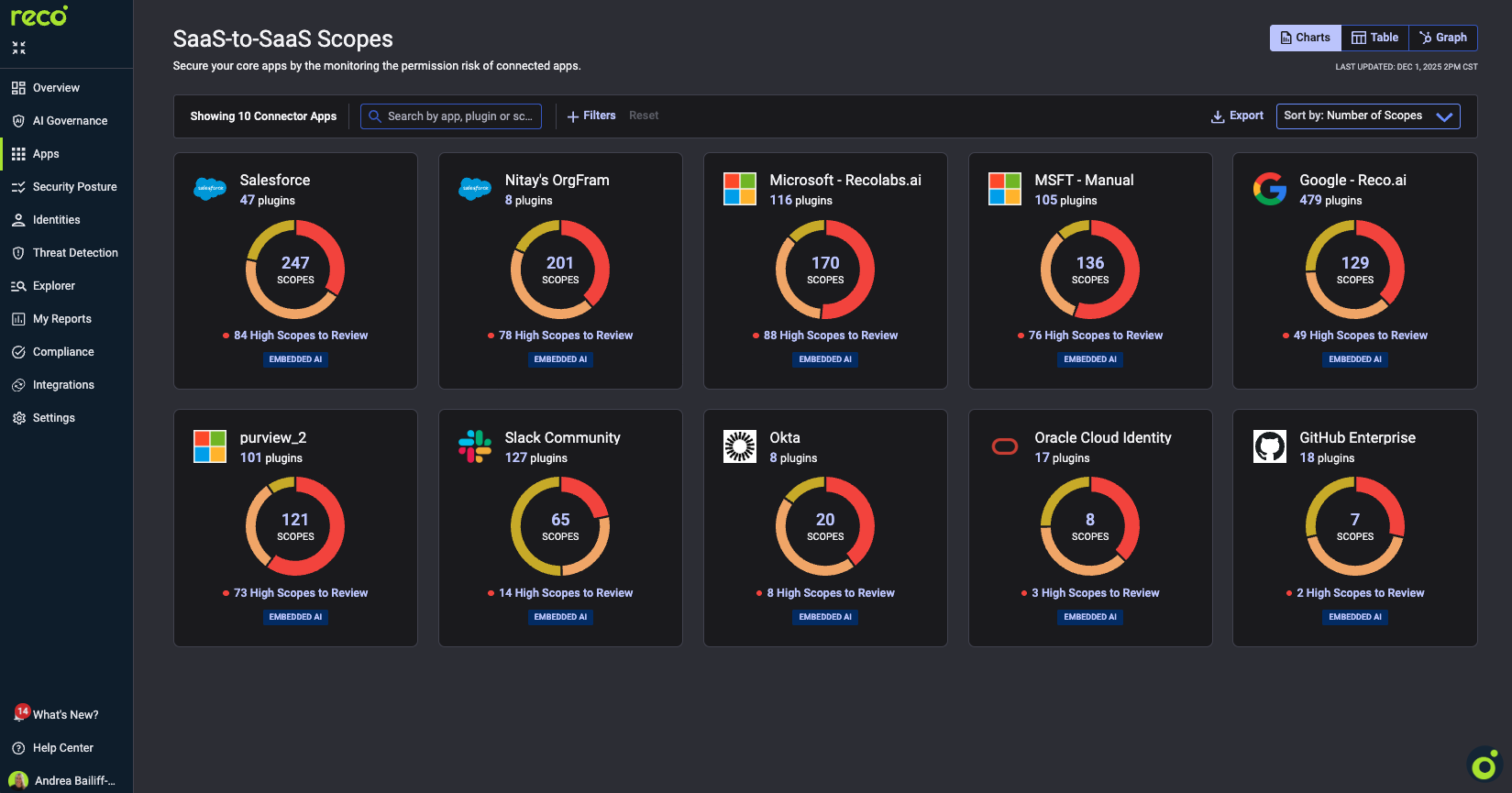Click the Reco logo
This screenshot has width=1512, height=793.
point(39,16)
